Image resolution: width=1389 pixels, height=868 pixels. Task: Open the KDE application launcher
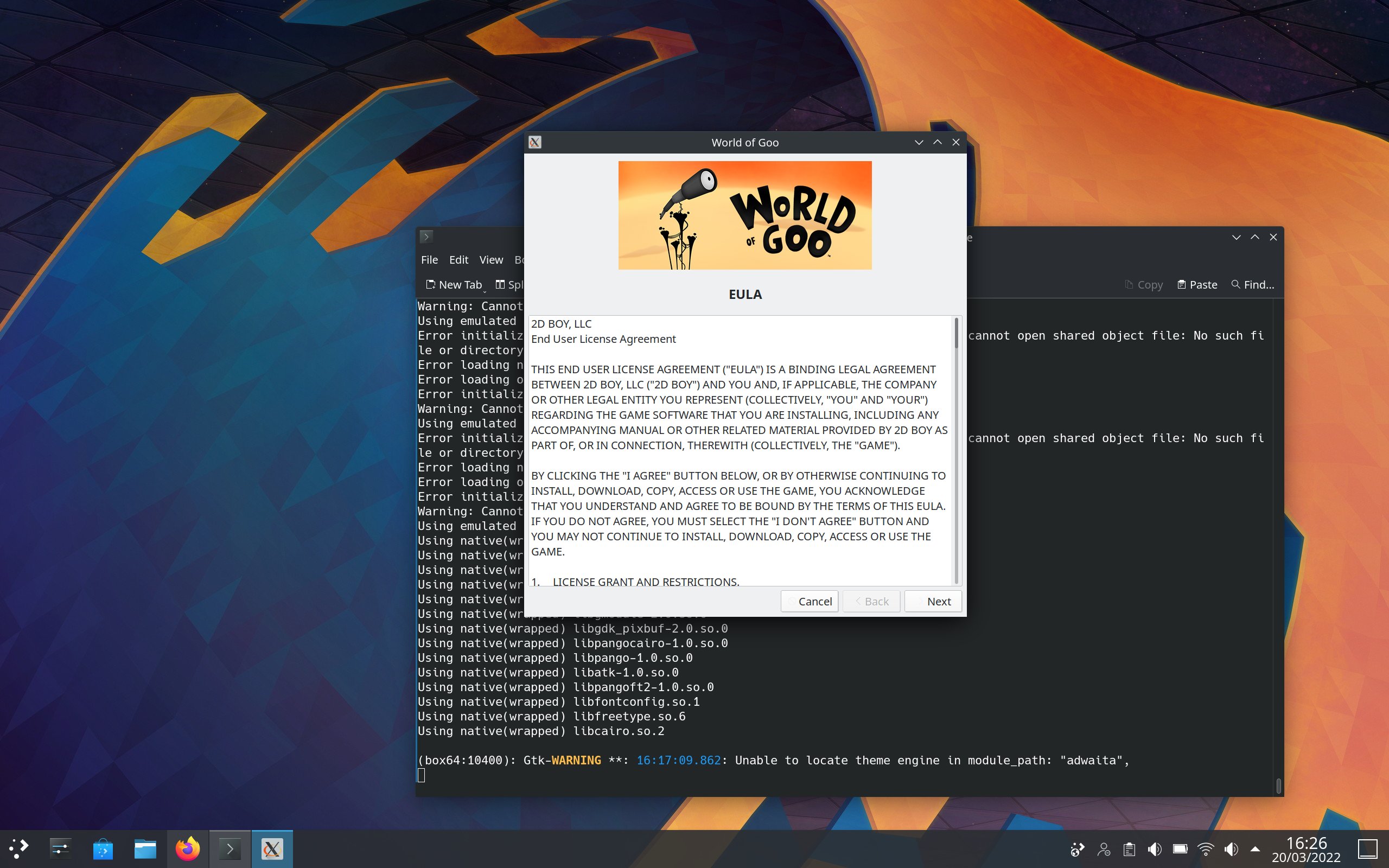(18, 848)
